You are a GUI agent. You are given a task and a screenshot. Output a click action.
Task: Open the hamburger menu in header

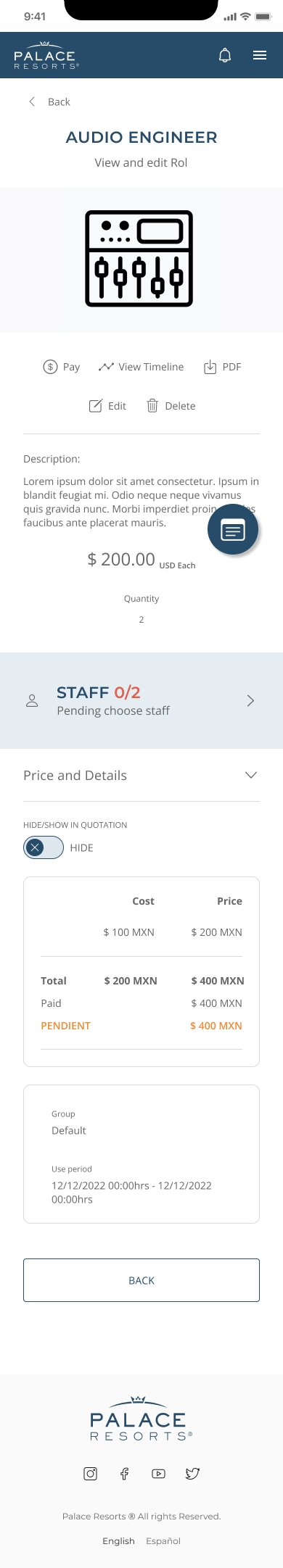[x=260, y=55]
